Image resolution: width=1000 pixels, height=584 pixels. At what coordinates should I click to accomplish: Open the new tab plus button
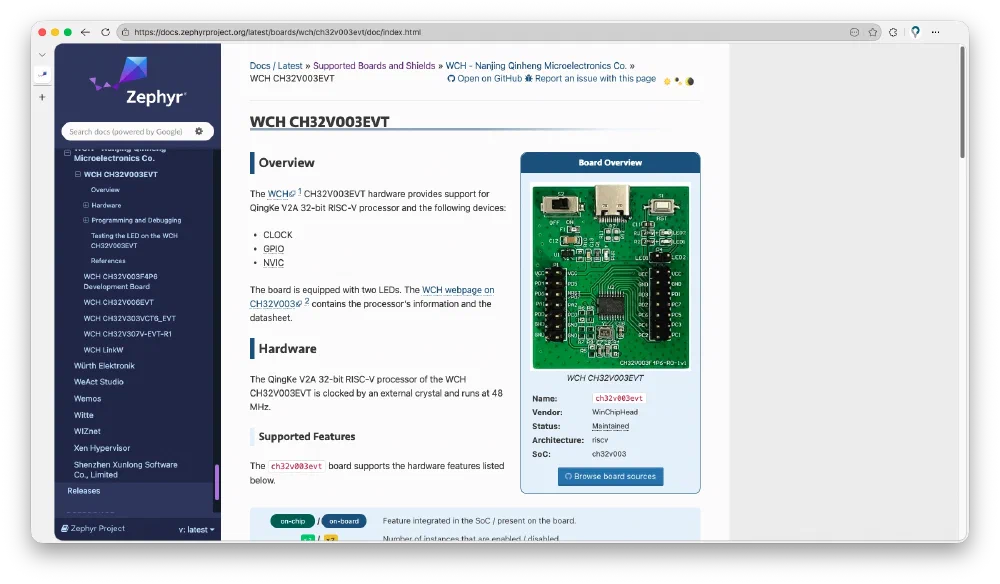pyautogui.click(x=42, y=97)
